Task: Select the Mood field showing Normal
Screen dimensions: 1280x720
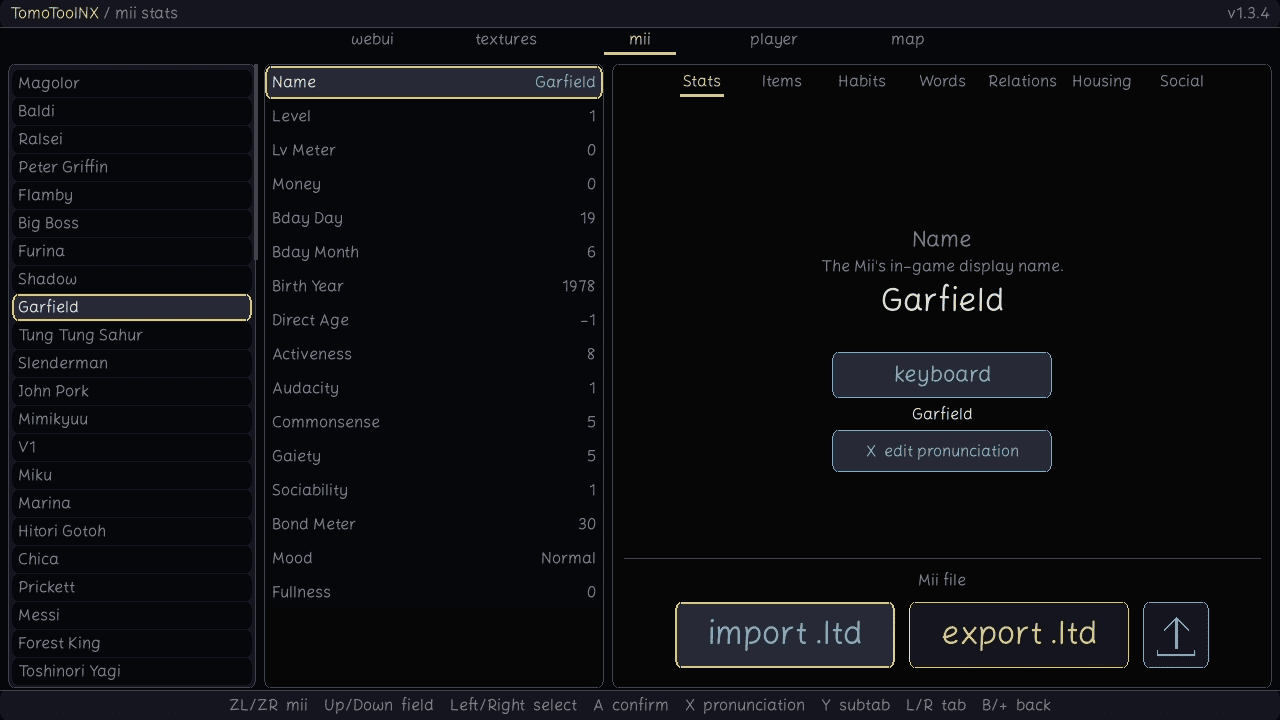Action: [x=434, y=558]
